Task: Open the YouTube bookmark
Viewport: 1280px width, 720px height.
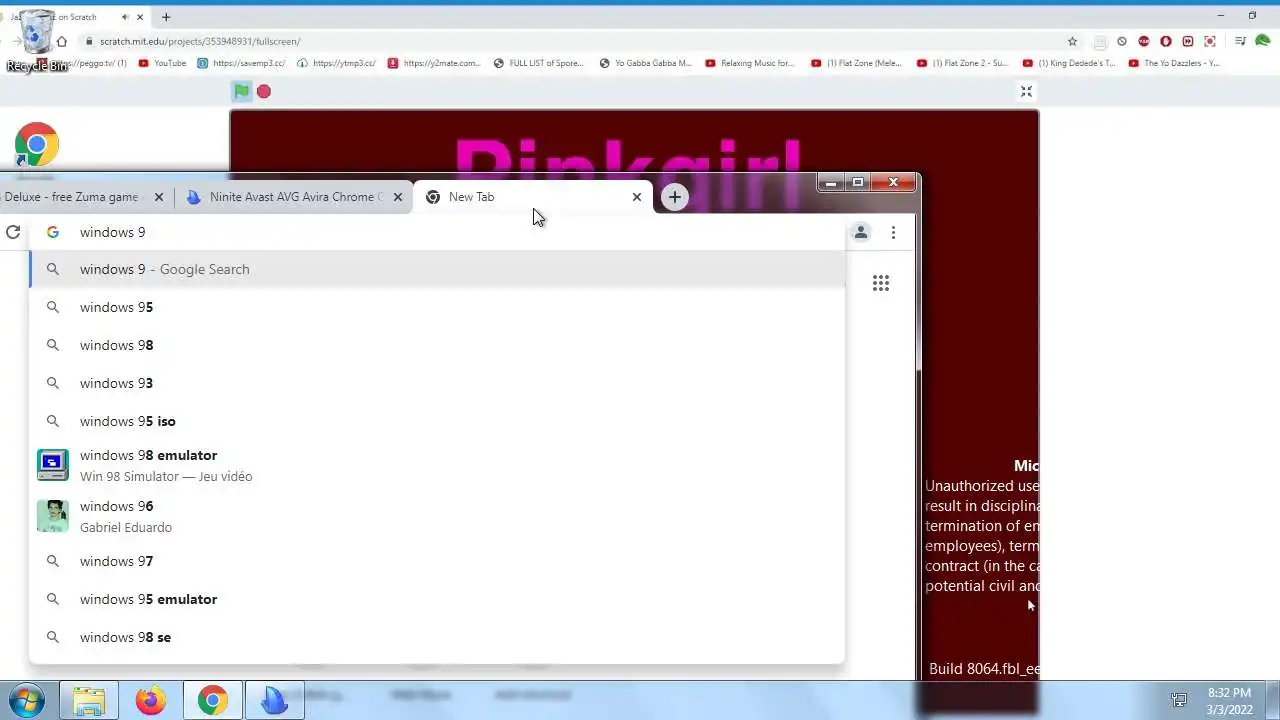Action: click(x=162, y=63)
